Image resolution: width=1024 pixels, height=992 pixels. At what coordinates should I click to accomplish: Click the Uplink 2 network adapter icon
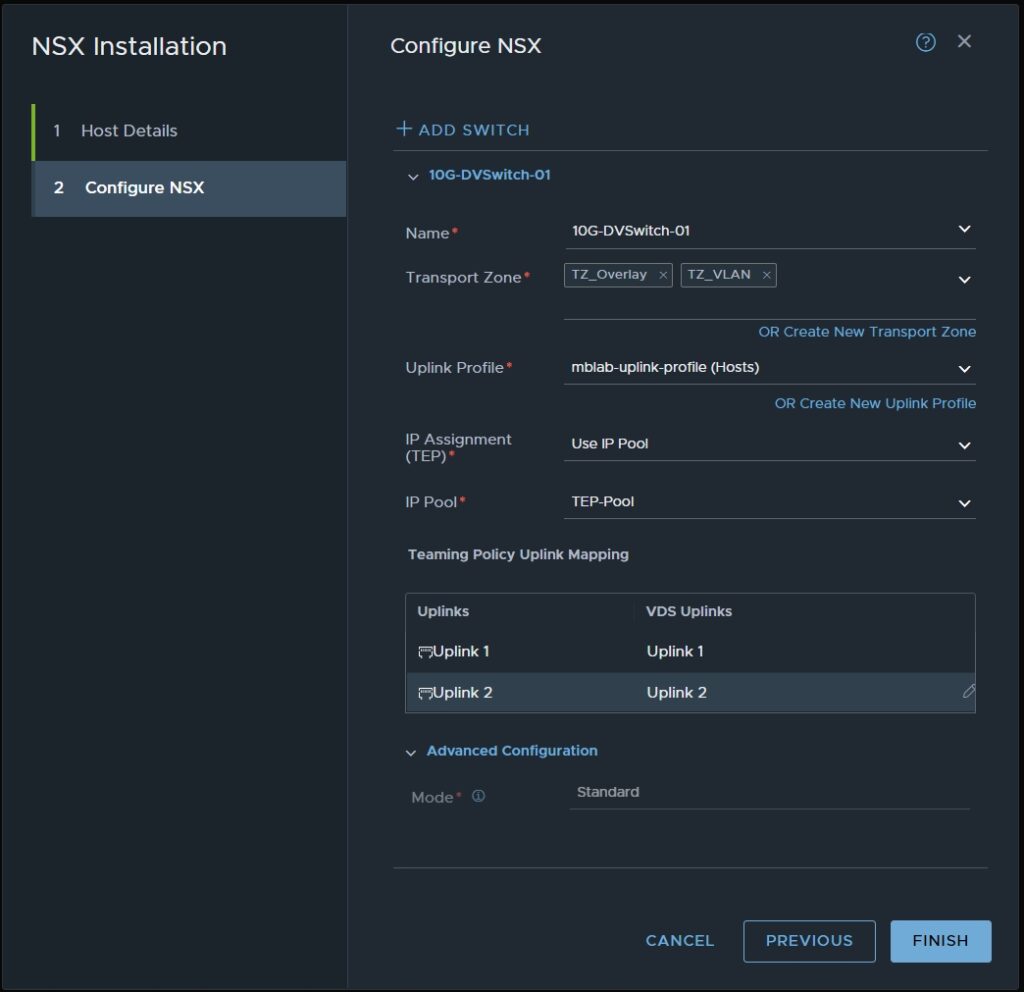[425, 693]
